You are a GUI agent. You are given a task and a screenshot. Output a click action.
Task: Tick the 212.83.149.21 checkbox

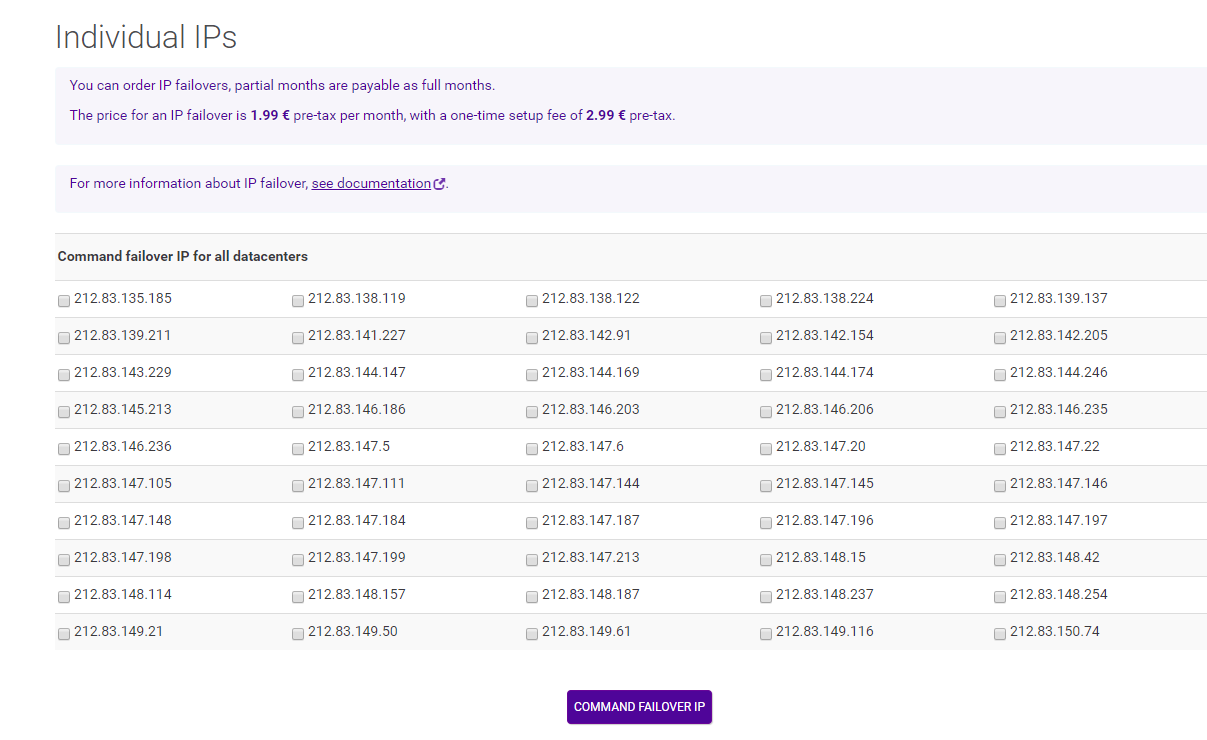coord(64,633)
